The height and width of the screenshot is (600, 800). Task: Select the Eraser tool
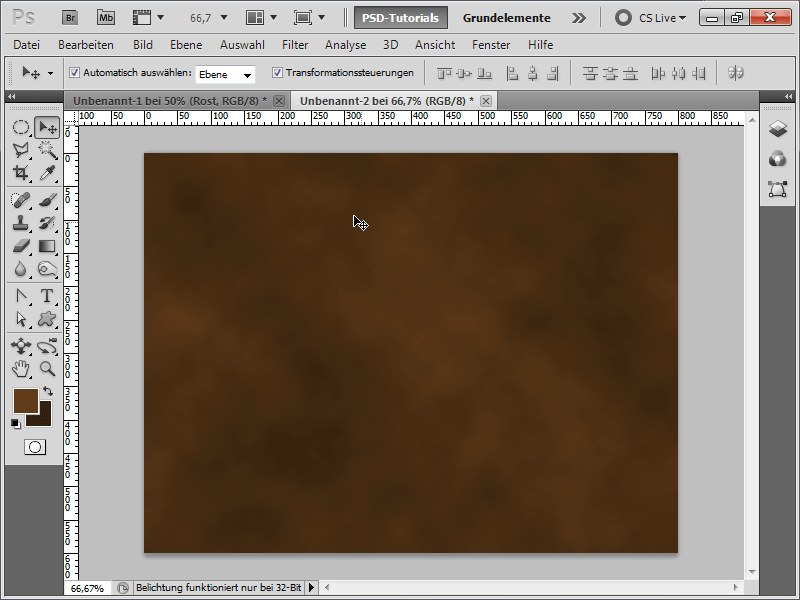tap(20, 246)
